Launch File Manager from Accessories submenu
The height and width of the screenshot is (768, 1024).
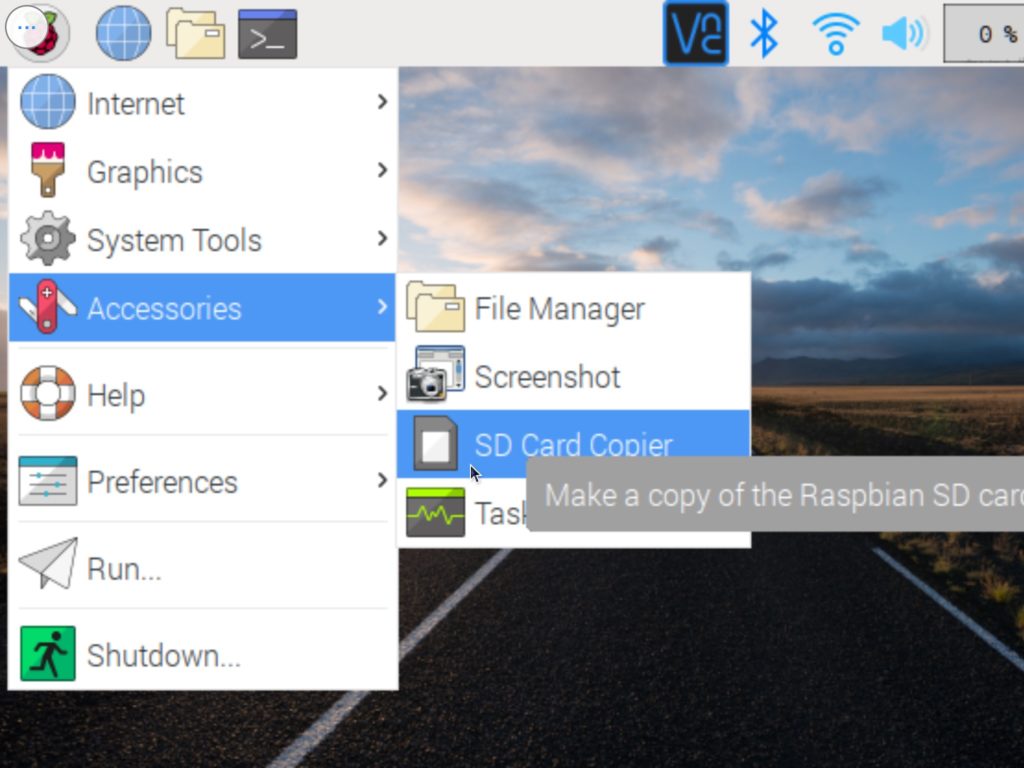tap(559, 309)
